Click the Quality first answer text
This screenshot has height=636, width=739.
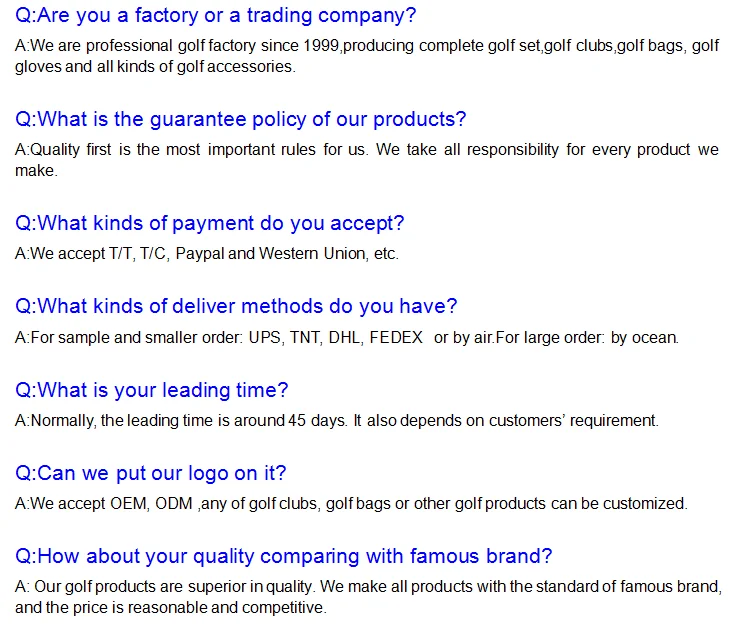point(367,149)
